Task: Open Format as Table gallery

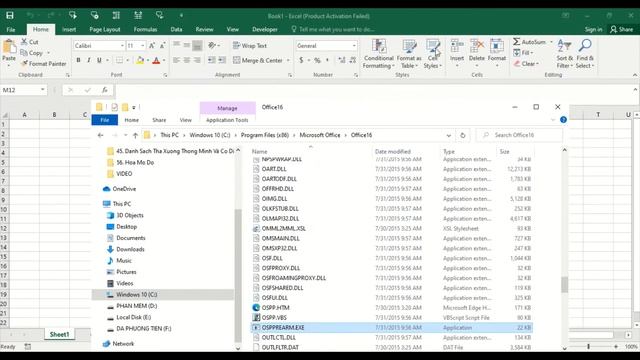Action: [409, 54]
